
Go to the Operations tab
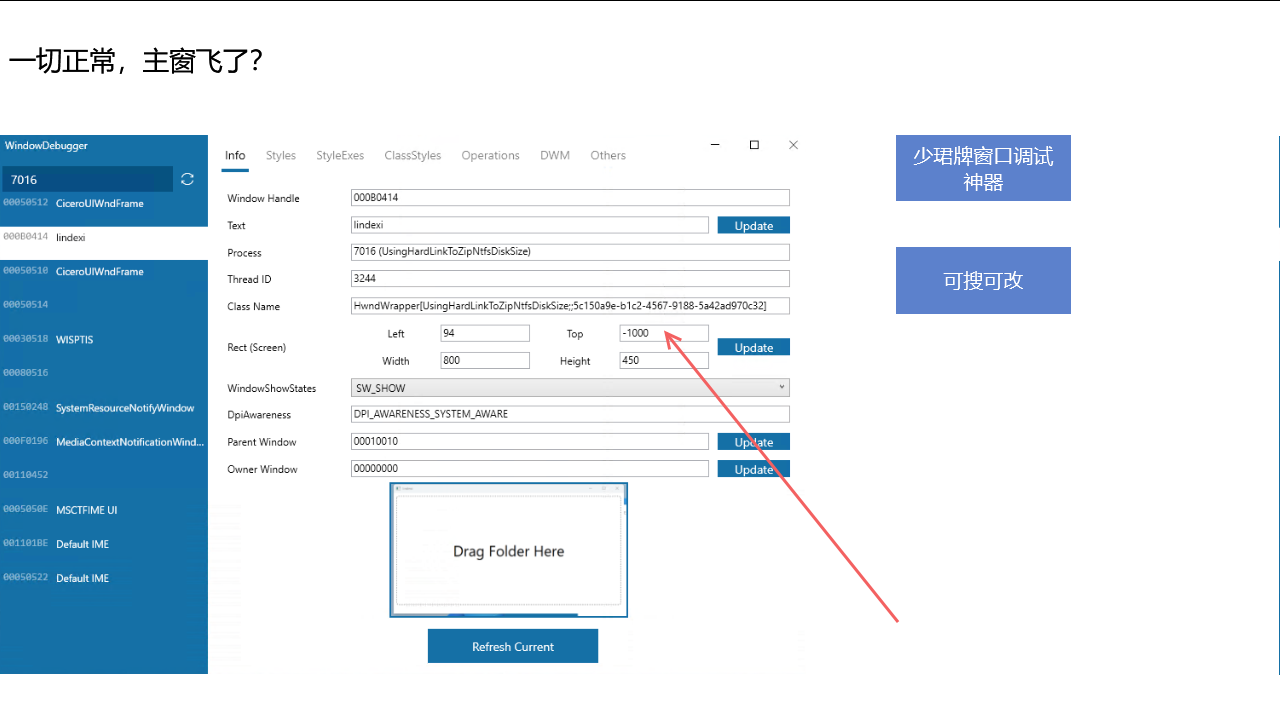pyautogui.click(x=490, y=155)
